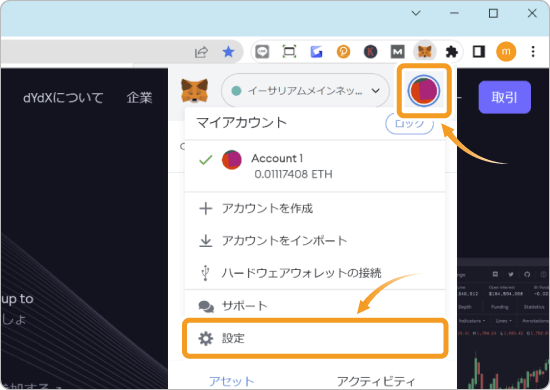Open Chrome three-dot menu
The height and width of the screenshot is (390, 550).
point(533,52)
